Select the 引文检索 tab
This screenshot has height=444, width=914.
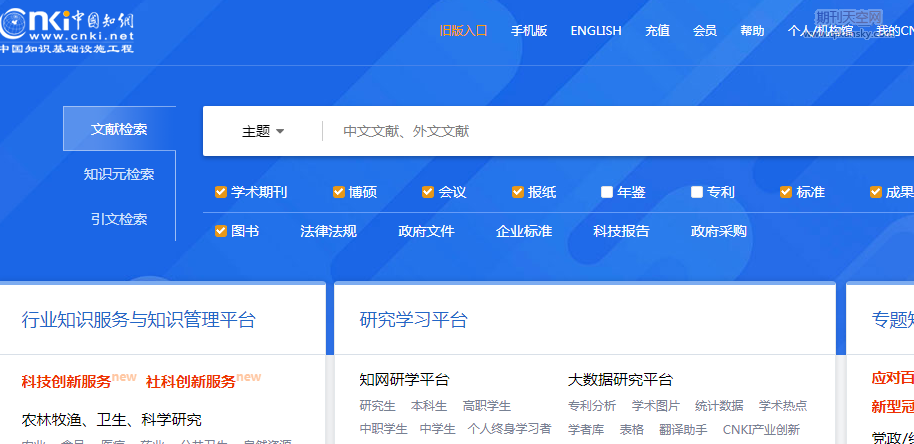pyautogui.click(x=119, y=219)
